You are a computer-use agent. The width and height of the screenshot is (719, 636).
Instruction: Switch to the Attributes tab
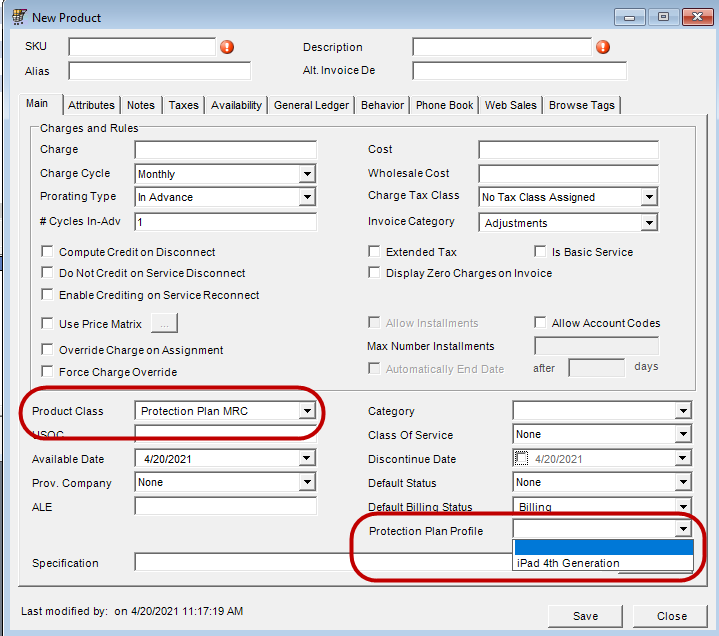click(x=91, y=105)
